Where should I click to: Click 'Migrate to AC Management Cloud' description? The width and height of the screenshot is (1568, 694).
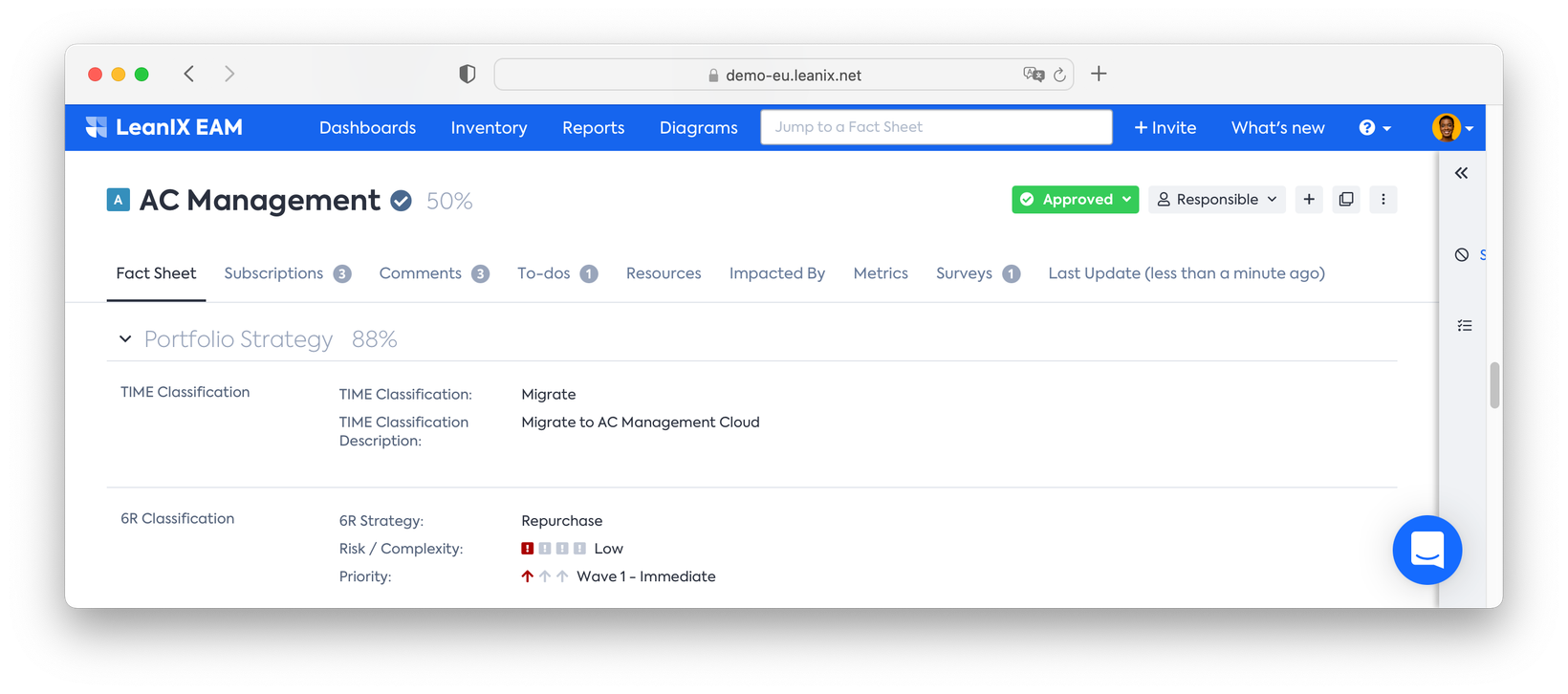[641, 422]
